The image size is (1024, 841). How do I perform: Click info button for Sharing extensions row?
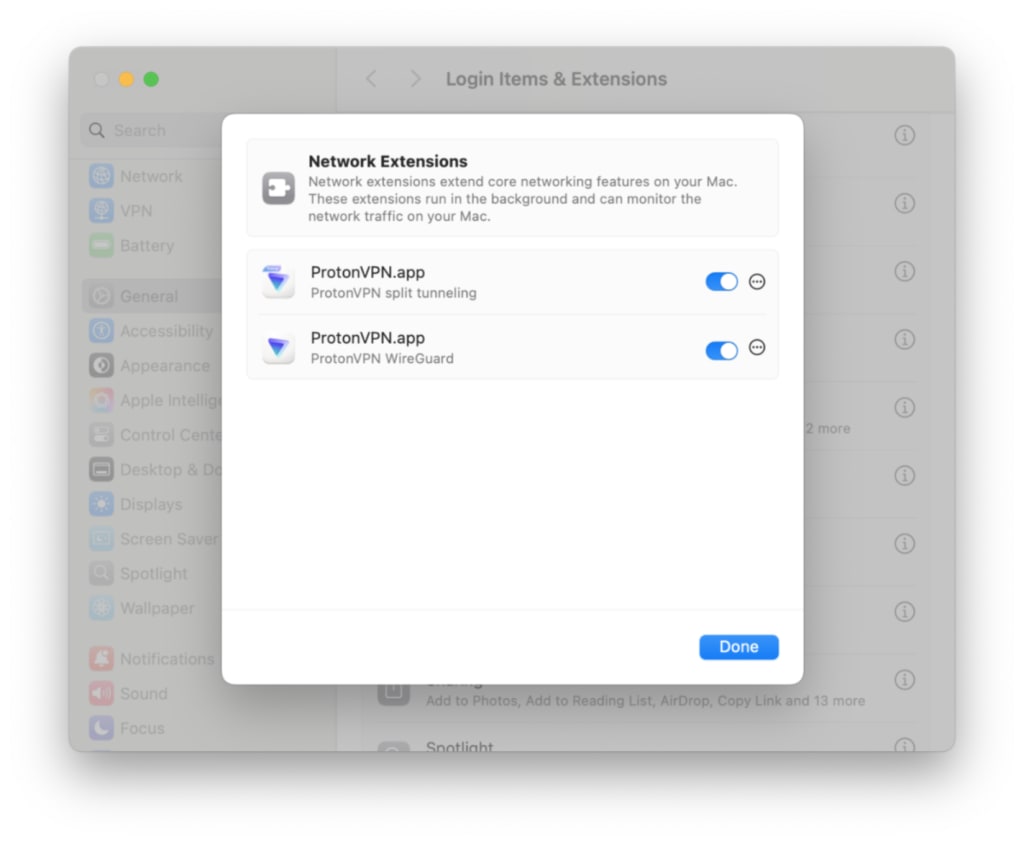[904, 680]
